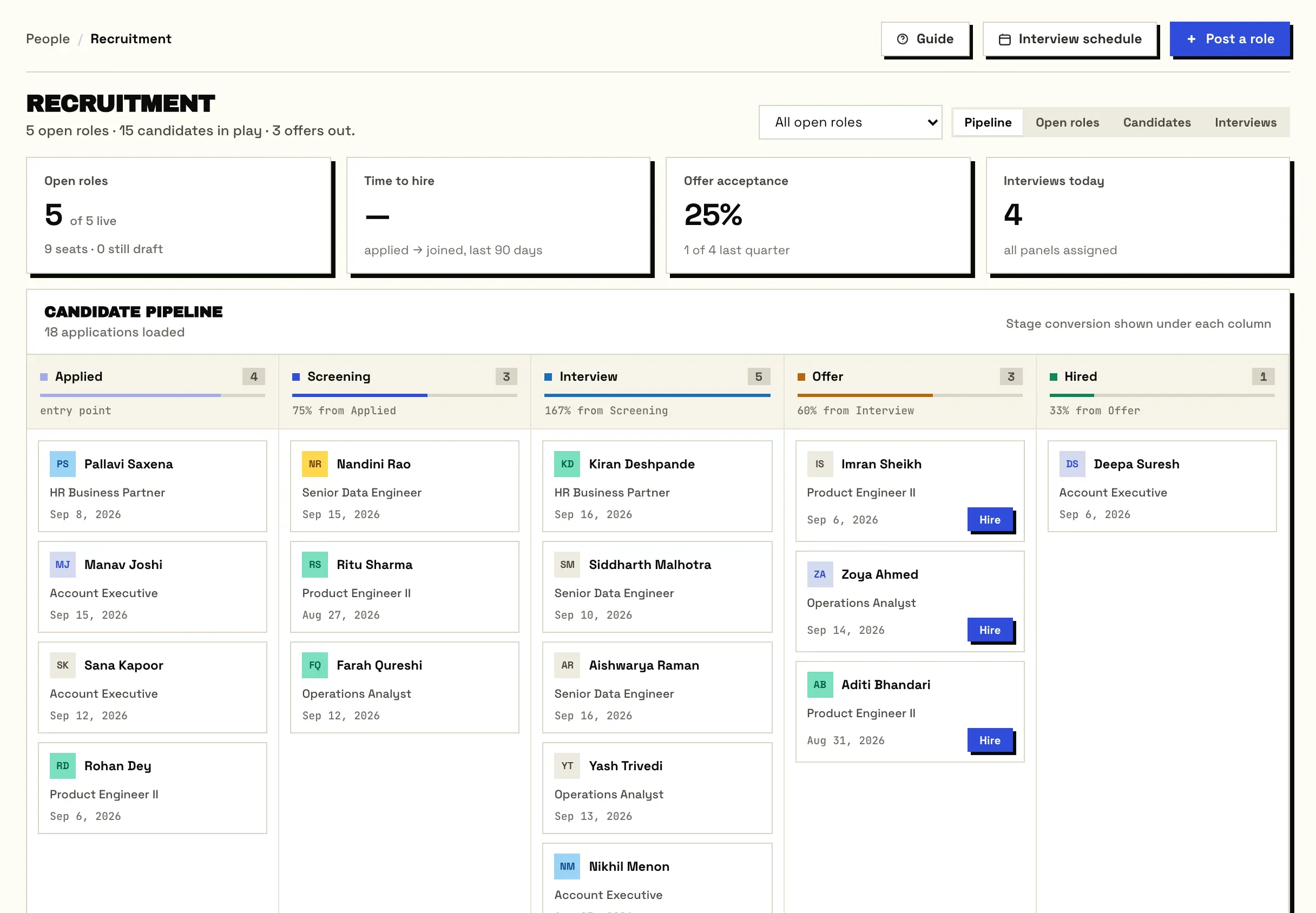This screenshot has width=1316, height=913.
Task: Click Pallavi Saxena's PS avatar
Action: tap(62, 464)
